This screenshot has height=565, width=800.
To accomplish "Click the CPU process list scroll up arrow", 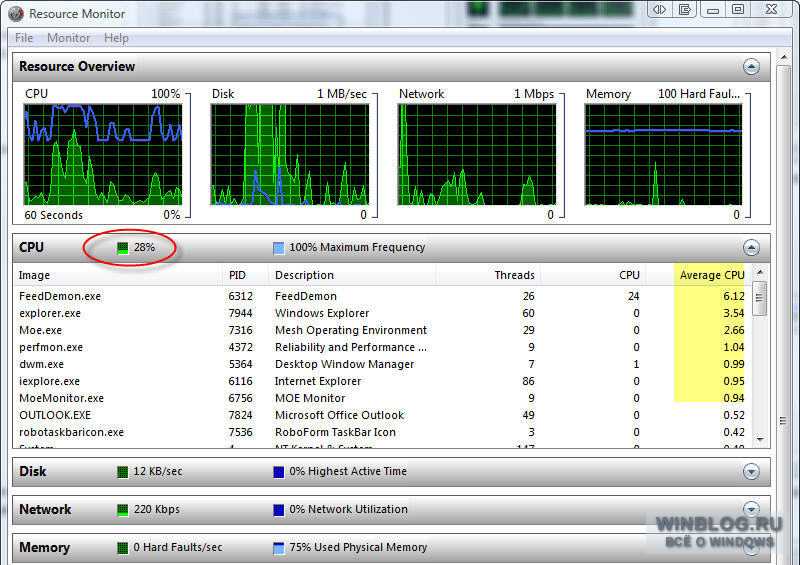I will 760,273.
